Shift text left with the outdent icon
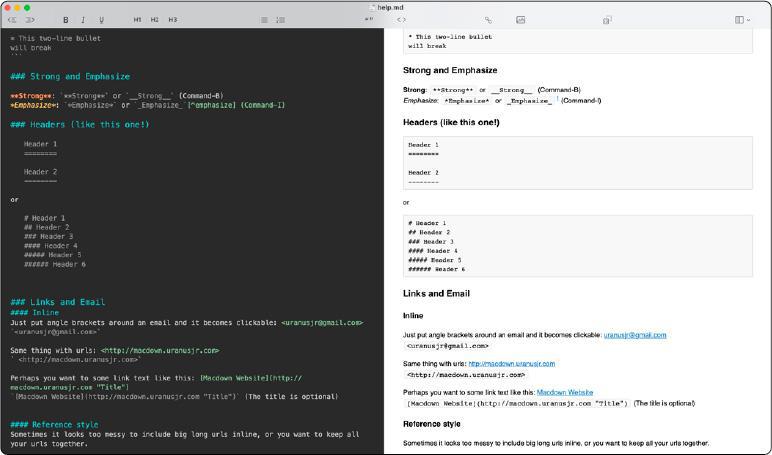 click(12, 20)
